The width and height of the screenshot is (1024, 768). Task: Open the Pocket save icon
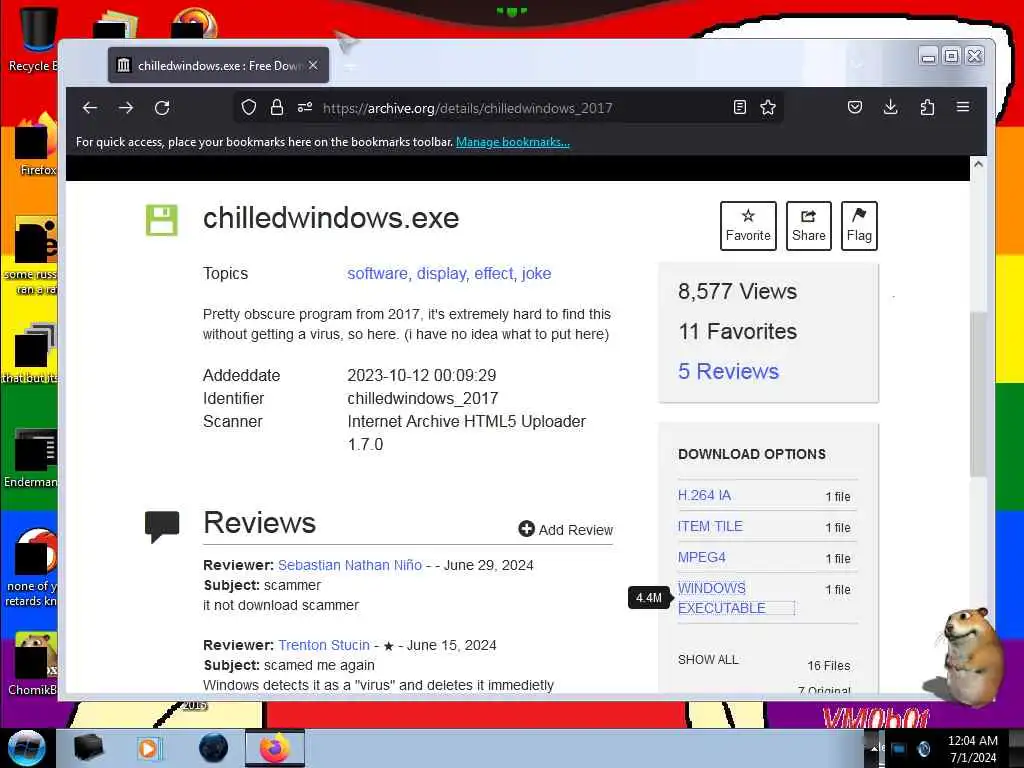pos(855,108)
